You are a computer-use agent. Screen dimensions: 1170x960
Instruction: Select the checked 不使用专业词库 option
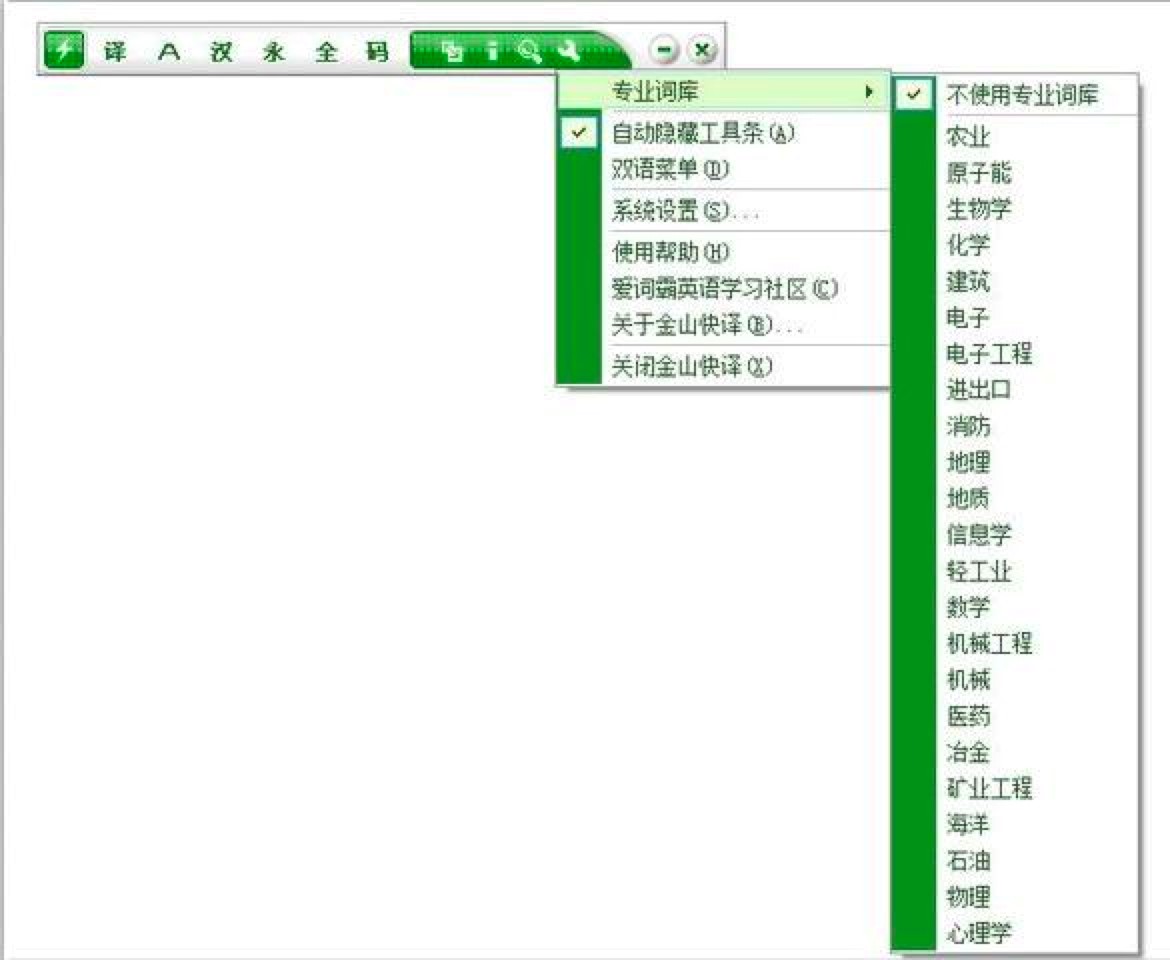pyautogui.click(x=1015, y=95)
